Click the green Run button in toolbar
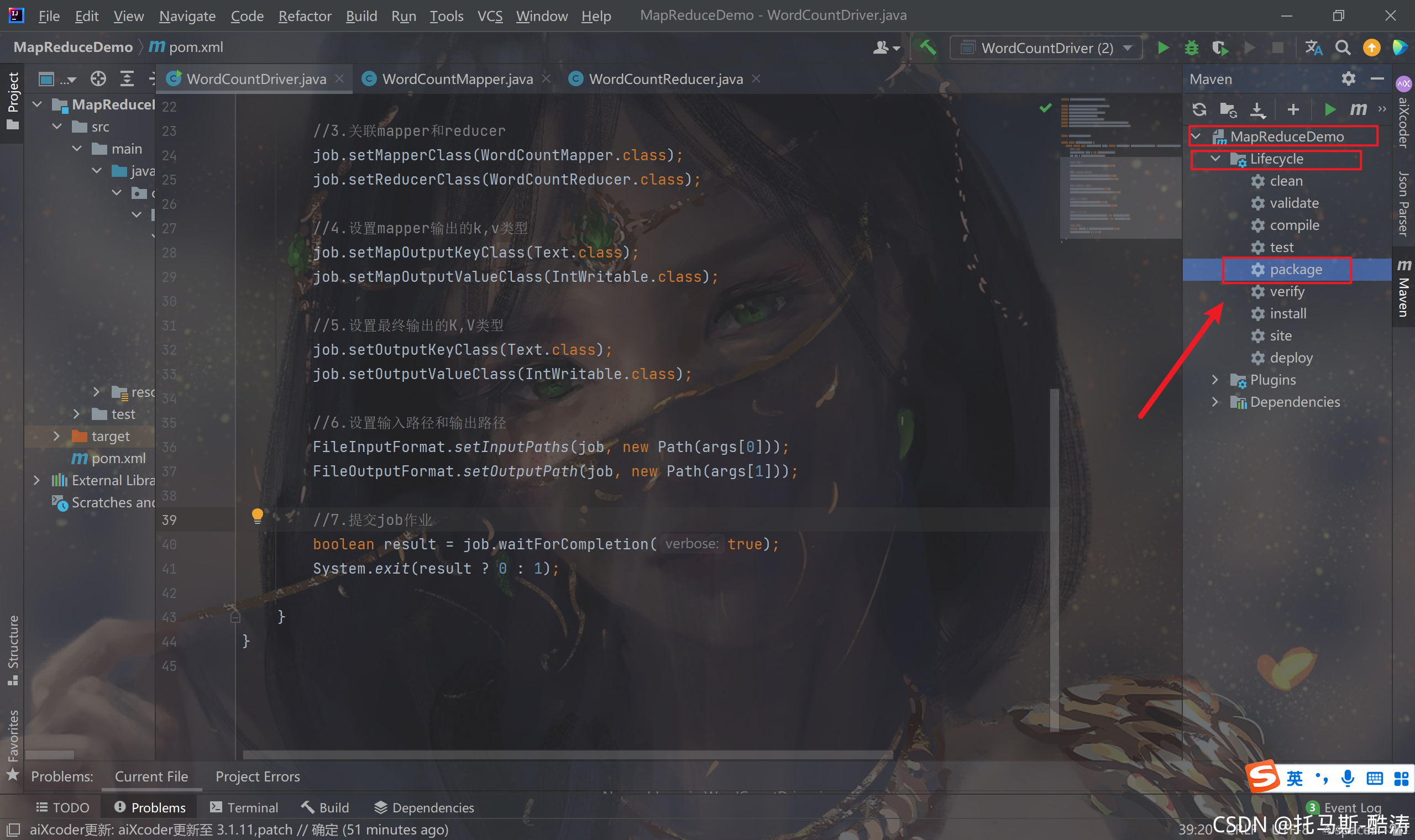This screenshot has width=1415, height=840. pos(1163,48)
